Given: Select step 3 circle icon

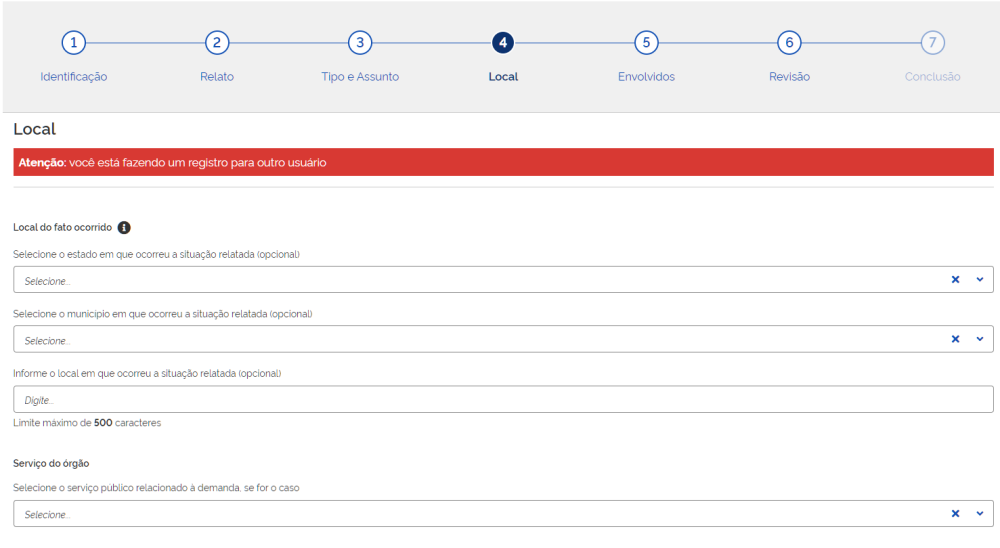Looking at the screenshot, I should point(360,43).
